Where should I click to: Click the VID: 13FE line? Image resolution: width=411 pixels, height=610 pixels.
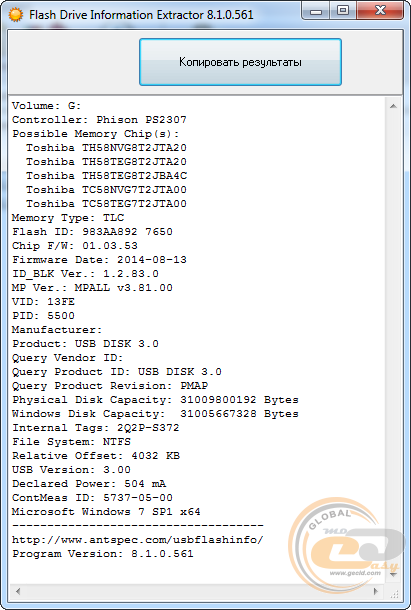pos(43,302)
